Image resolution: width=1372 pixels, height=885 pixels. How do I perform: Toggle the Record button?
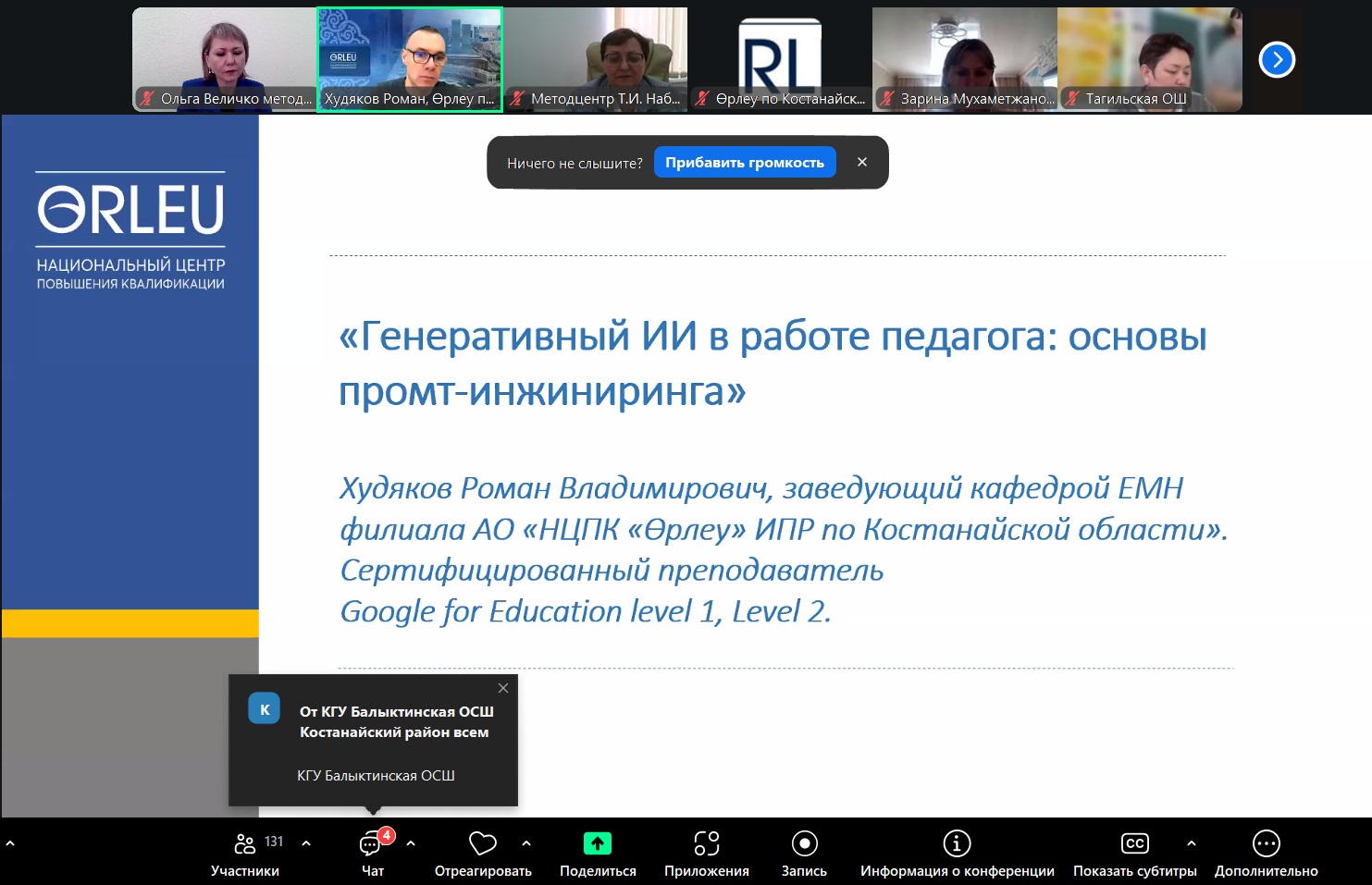click(x=804, y=844)
